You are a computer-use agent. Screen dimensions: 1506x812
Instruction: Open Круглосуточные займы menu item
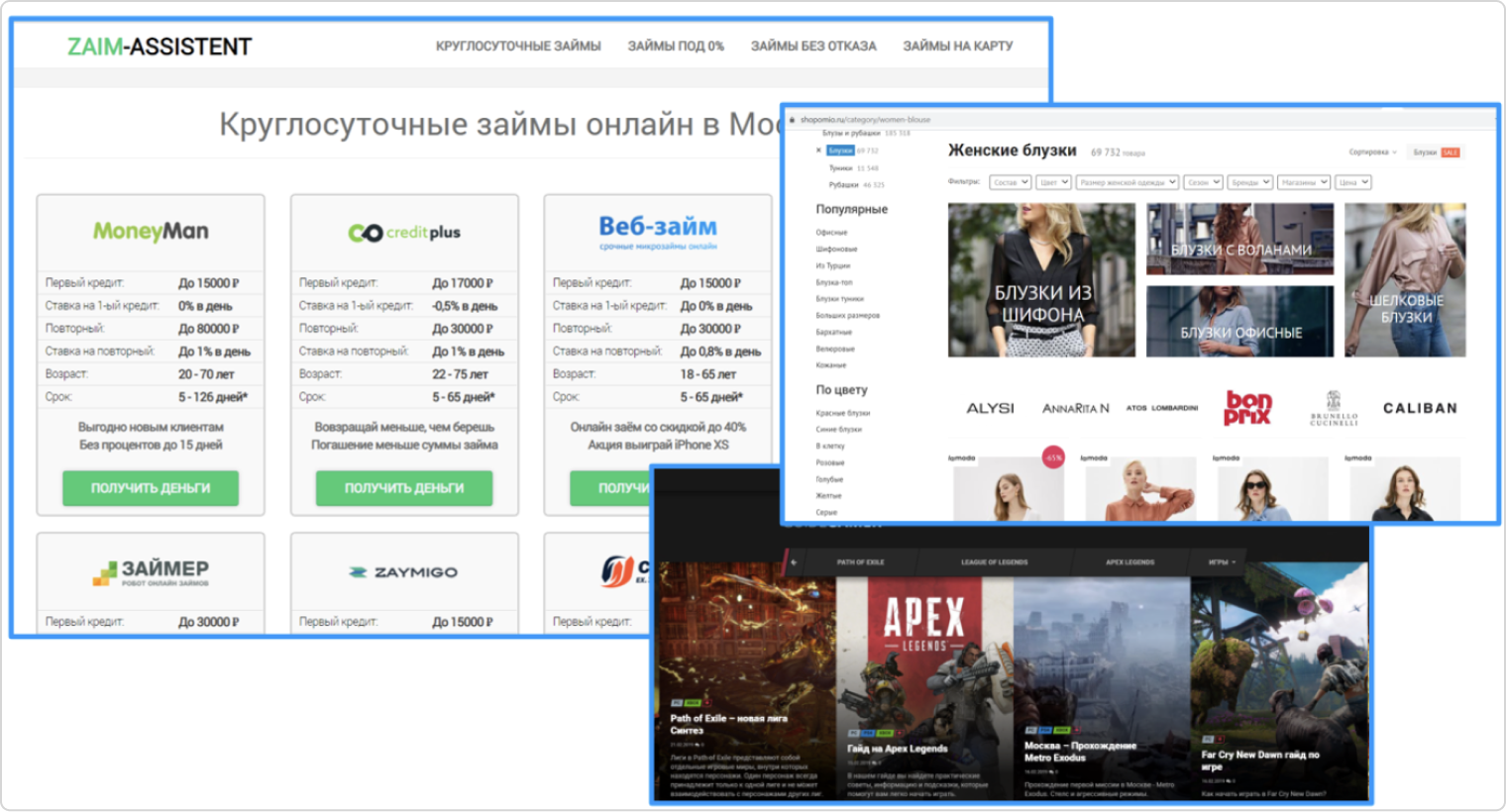pyautogui.click(x=518, y=46)
